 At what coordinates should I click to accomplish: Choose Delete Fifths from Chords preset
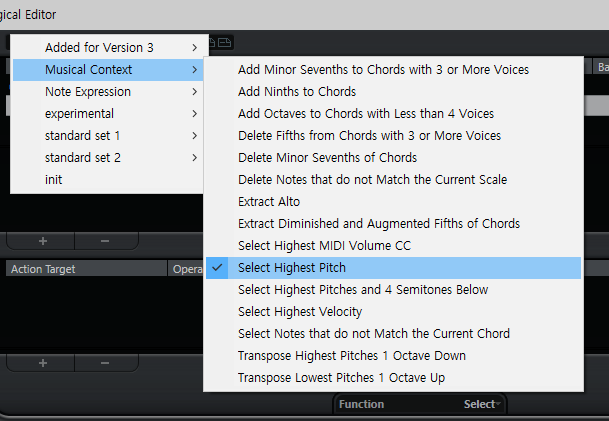393,136
